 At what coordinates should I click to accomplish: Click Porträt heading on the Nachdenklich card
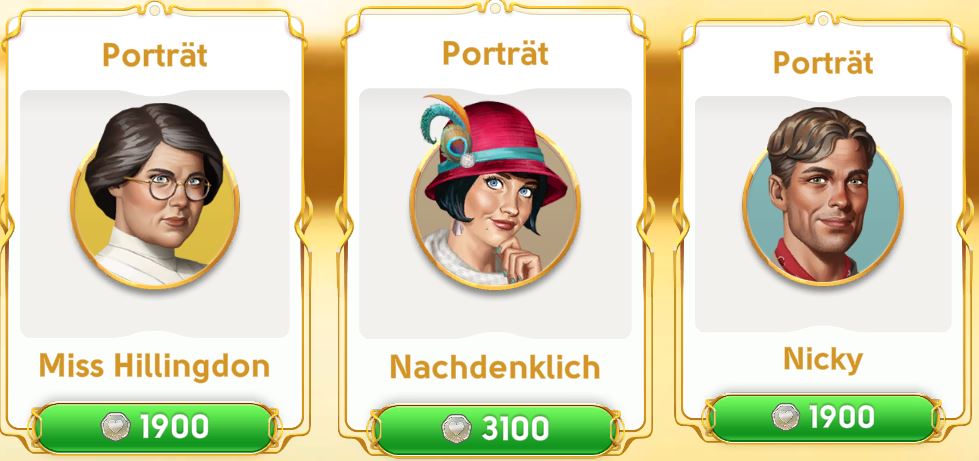(496, 53)
